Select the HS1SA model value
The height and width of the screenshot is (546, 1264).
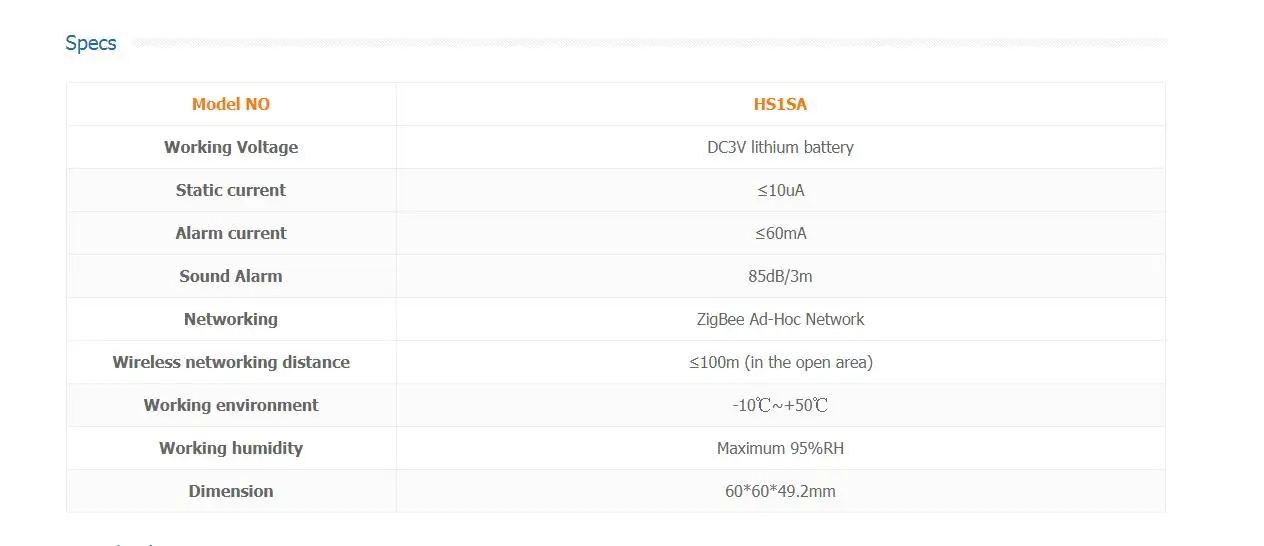tap(780, 104)
